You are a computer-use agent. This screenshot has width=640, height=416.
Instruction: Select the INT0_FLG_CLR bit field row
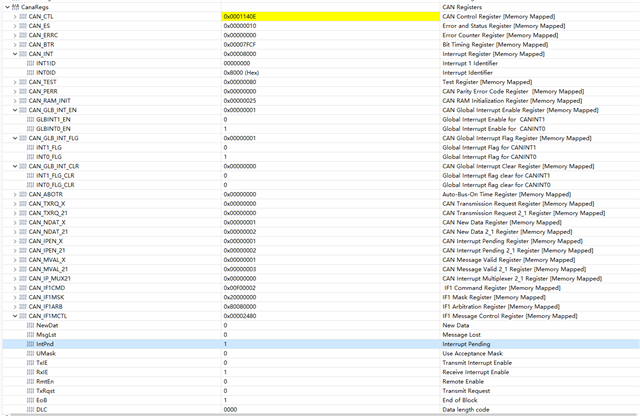(321, 185)
